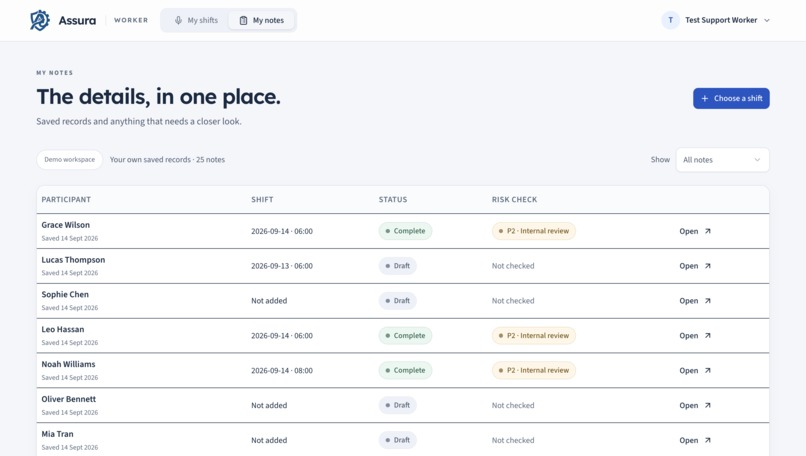The image size is (806, 456).
Task: Open Lucas Thompson's note
Action: coord(694,266)
